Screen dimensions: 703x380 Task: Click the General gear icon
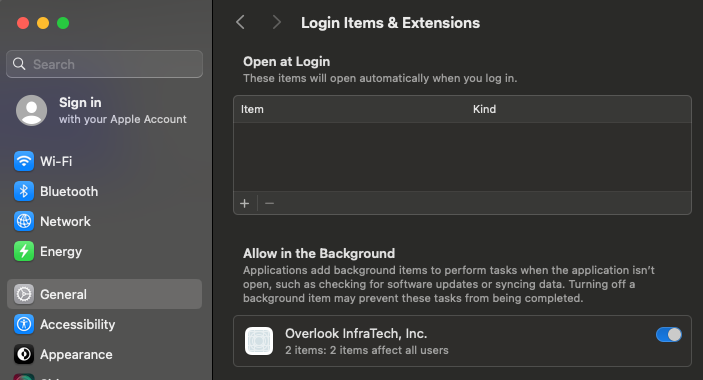[24, 294]
